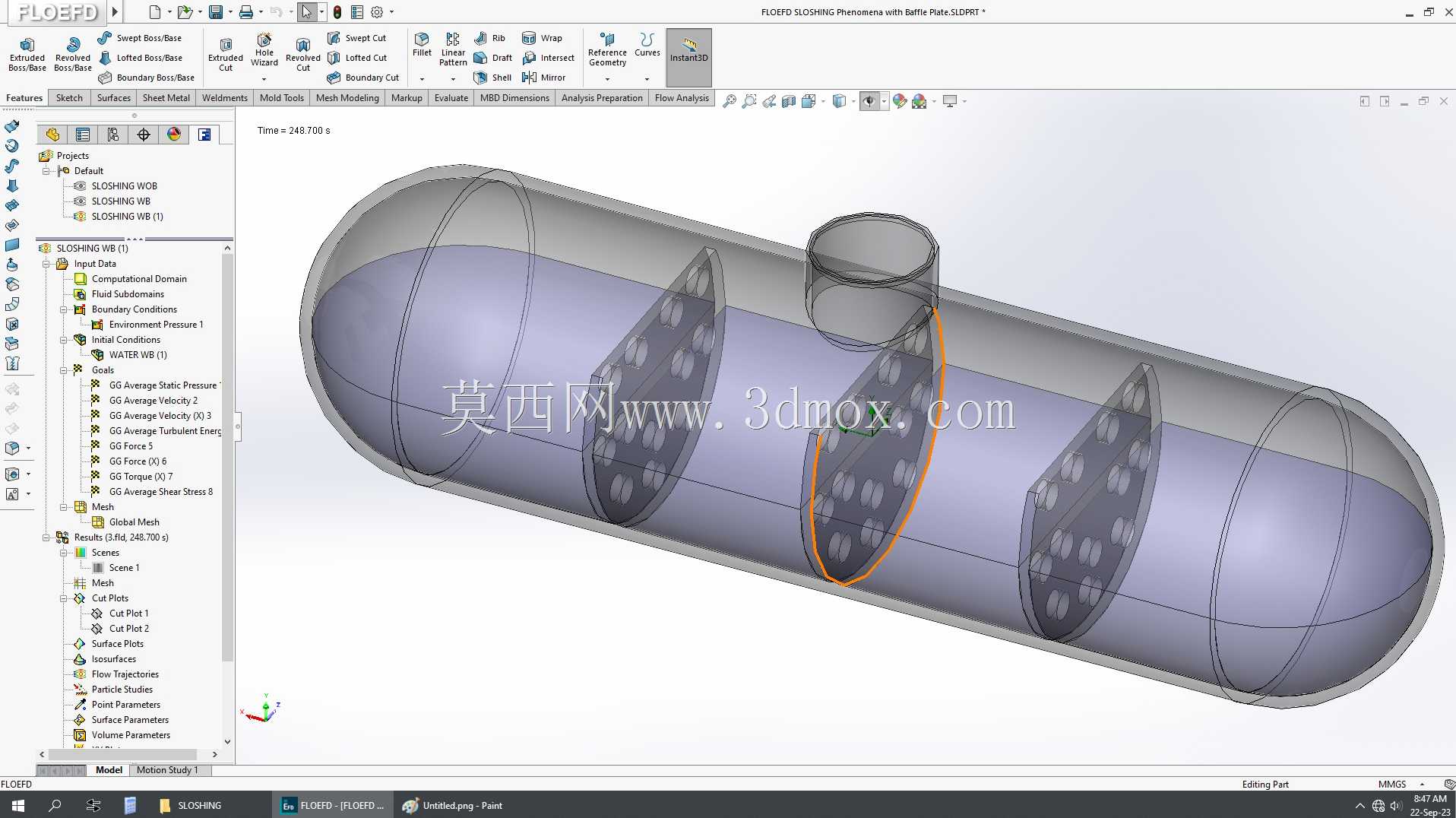Collapse the Default configuration node
The width and height of the screenshot is (1456, 818).
[x=46, y=171]
